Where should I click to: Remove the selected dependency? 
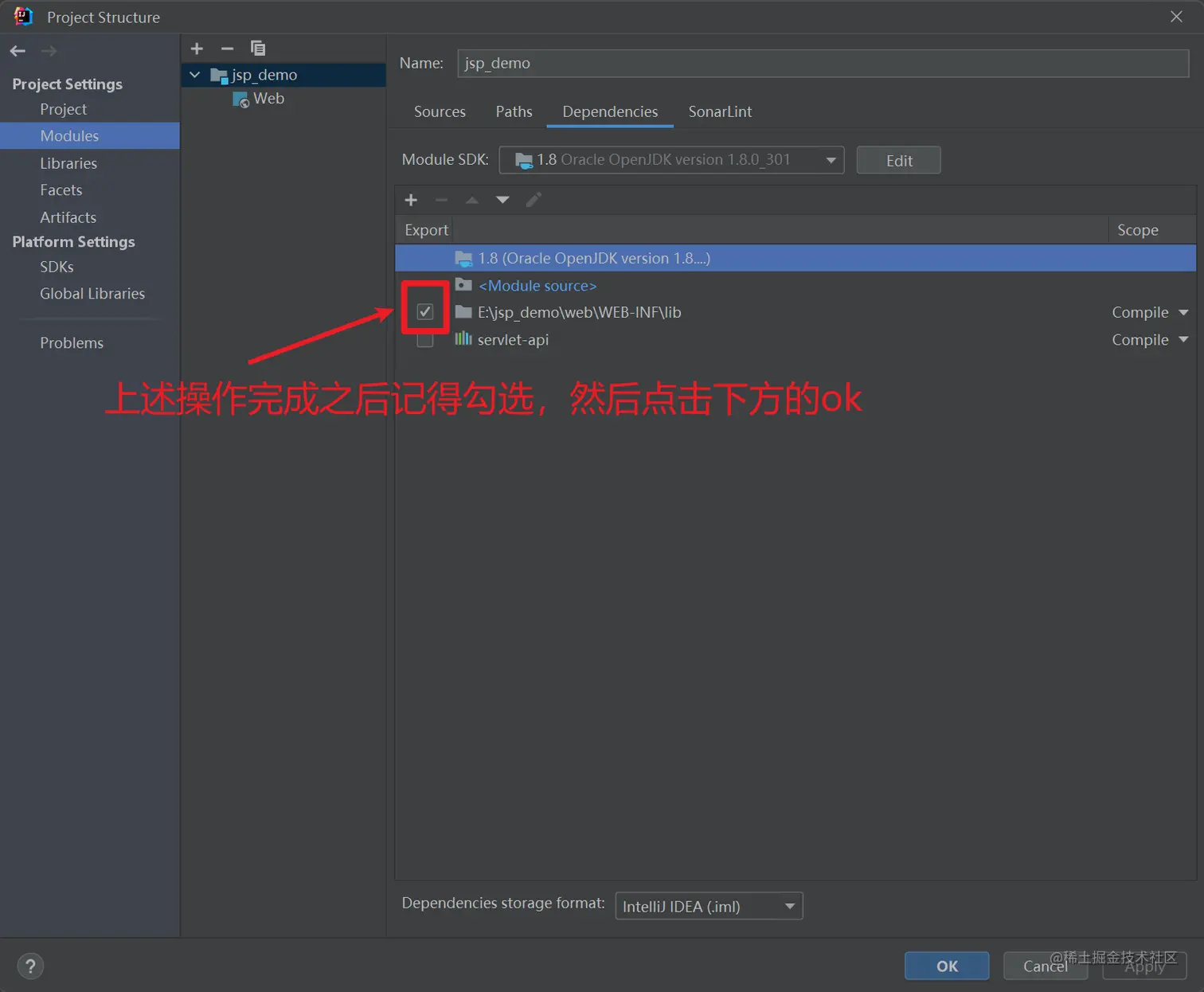(441, 200)
